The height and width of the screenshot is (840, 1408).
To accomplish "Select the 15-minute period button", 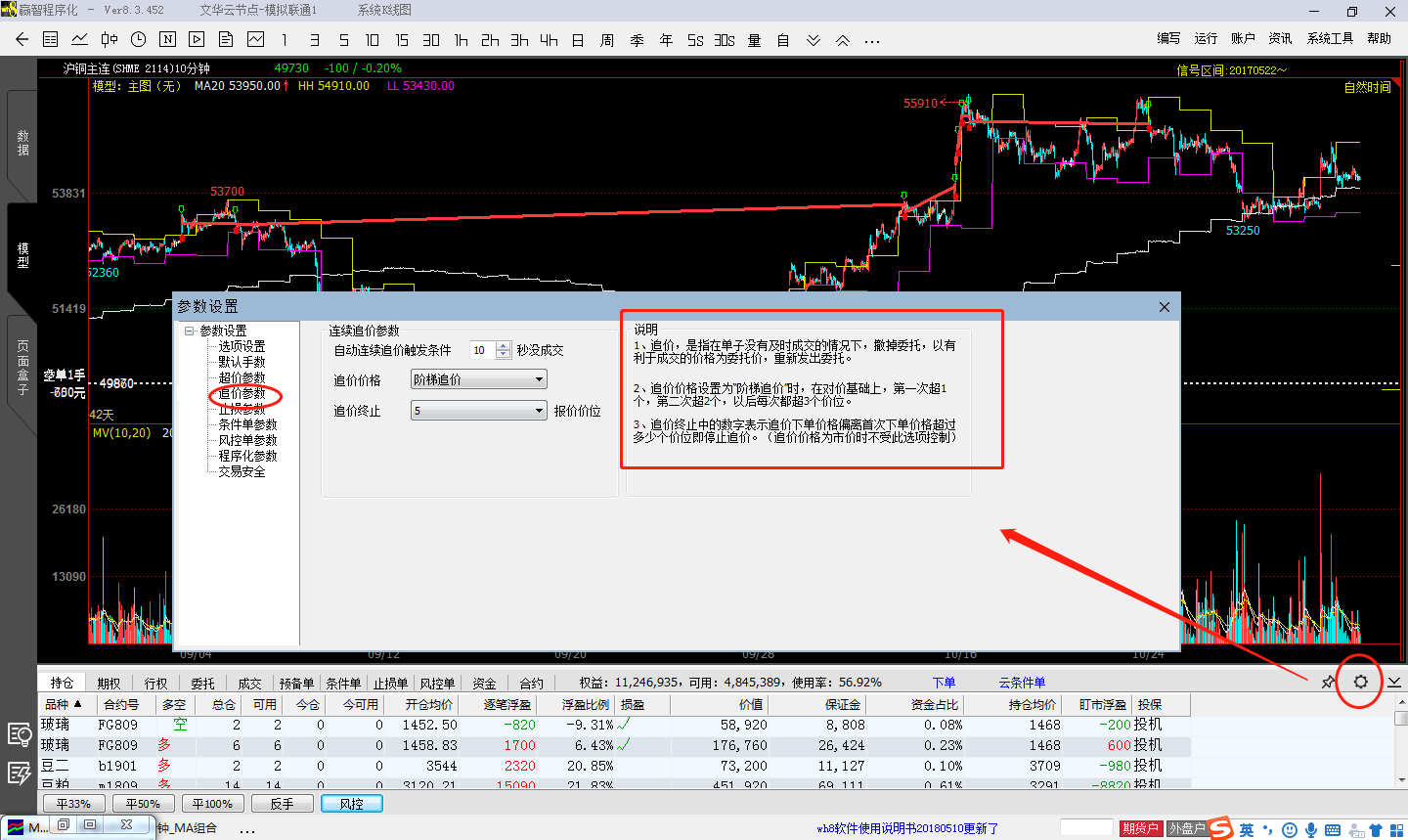I will [402, 40].
